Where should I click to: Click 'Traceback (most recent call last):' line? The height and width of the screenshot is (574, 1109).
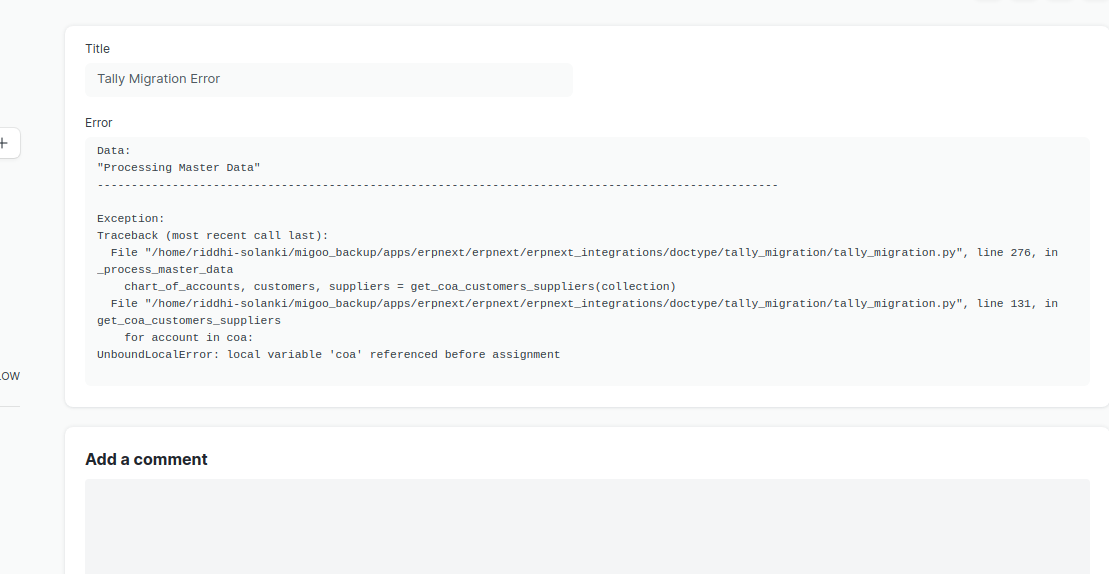pyautogui.click(x=213, y=235)
